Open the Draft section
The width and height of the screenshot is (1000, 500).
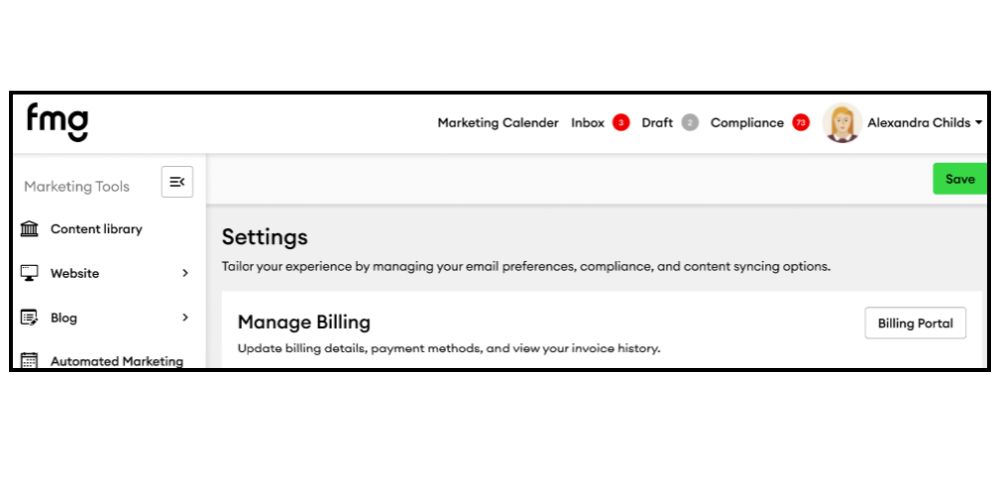click(x=657, y=123)
